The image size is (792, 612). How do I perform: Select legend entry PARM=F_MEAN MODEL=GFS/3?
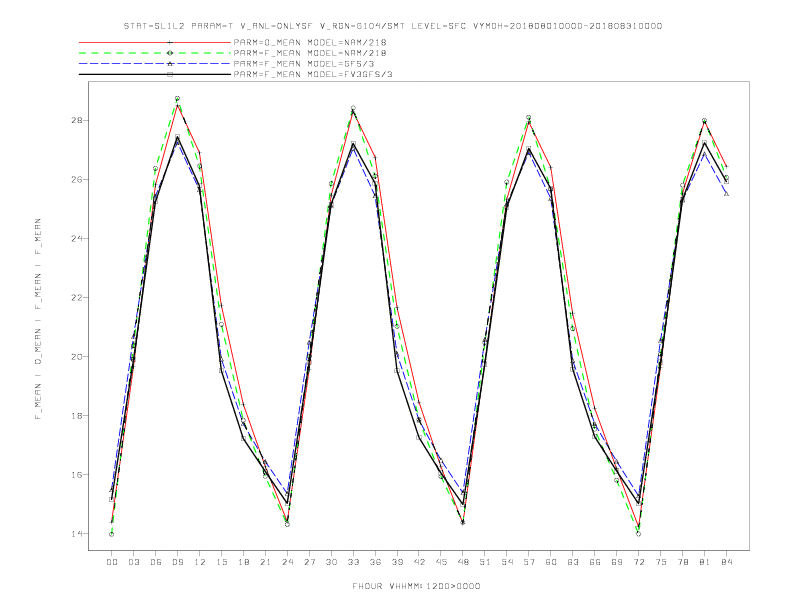(304, 64)
